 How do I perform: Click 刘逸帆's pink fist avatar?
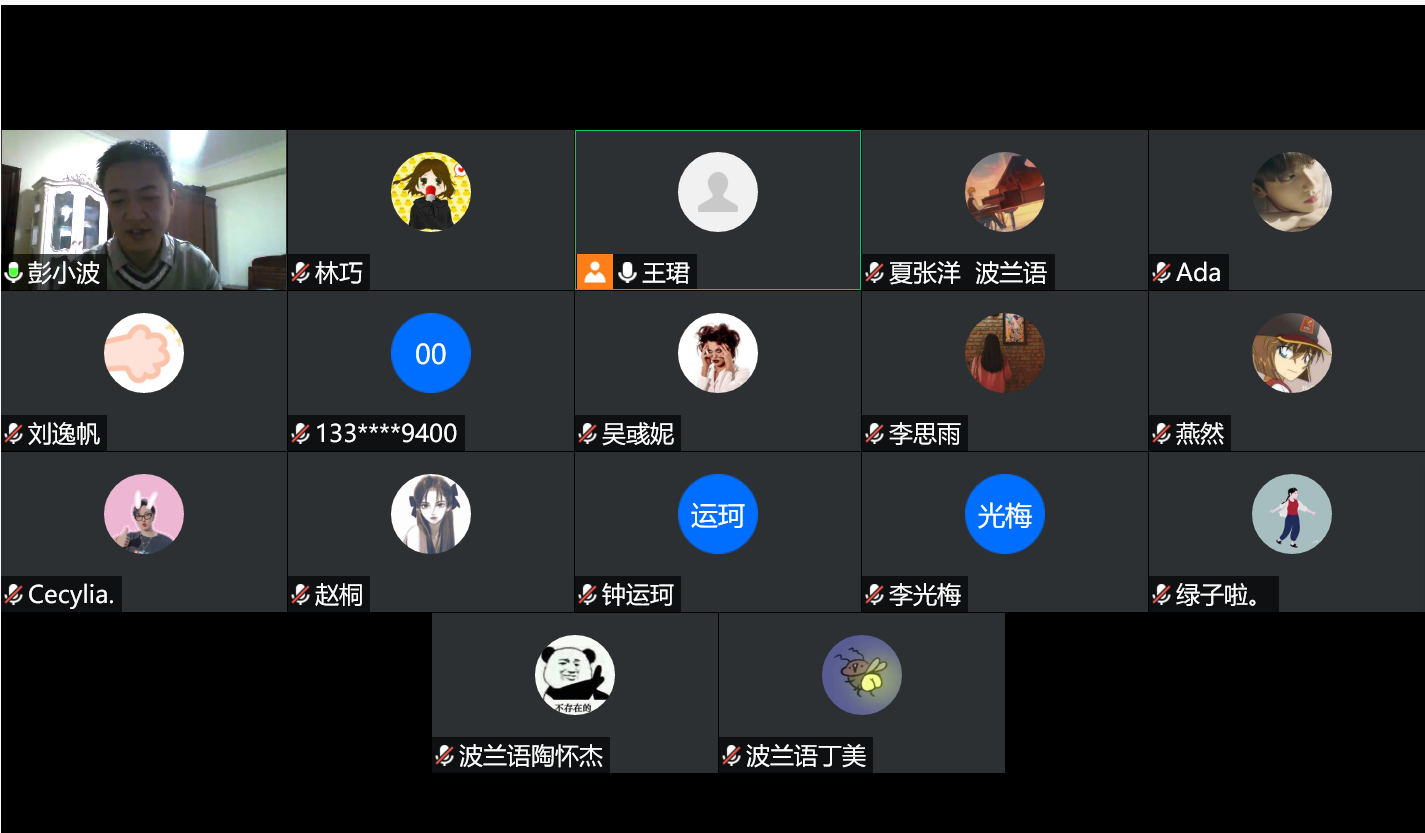144,353
